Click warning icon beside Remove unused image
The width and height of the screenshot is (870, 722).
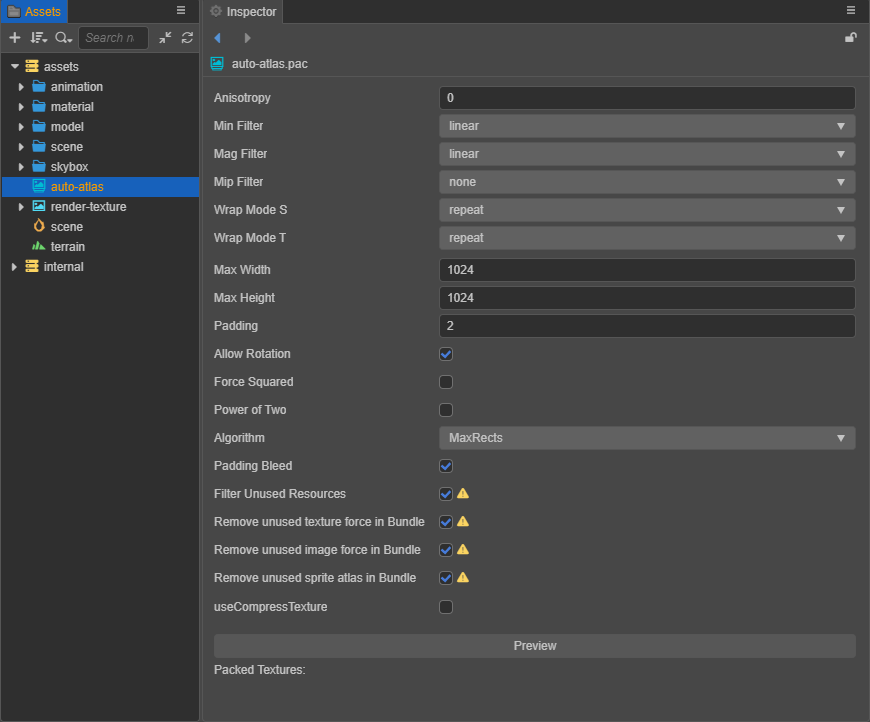(x=463, y=549)
